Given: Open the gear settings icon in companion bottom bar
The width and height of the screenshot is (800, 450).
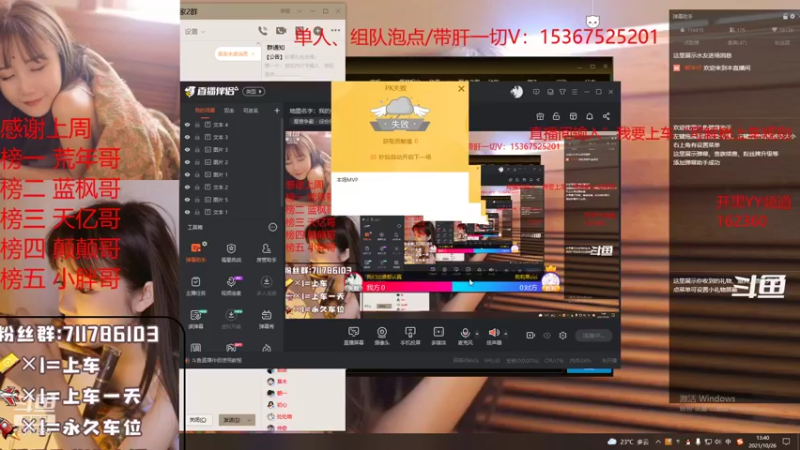Looking at the screenshot, I should pos(563,335).
